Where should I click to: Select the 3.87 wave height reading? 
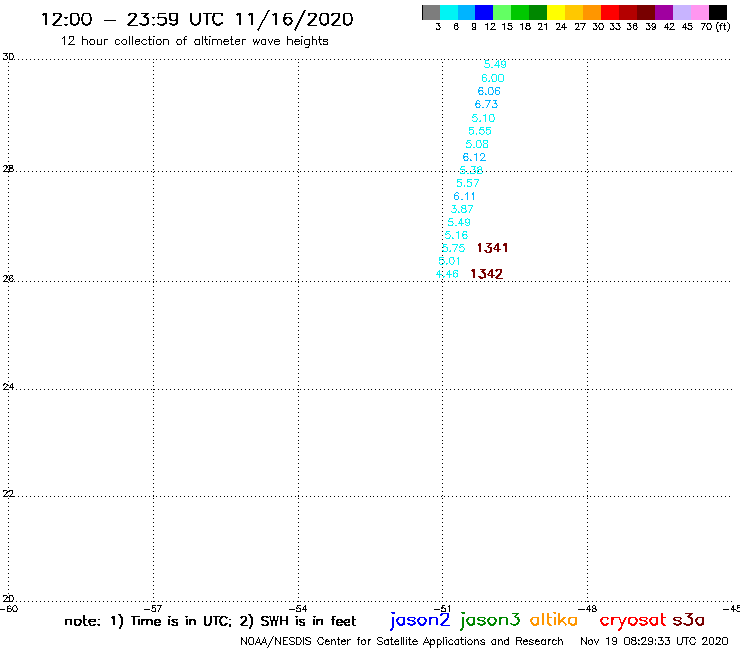[462, 209]
